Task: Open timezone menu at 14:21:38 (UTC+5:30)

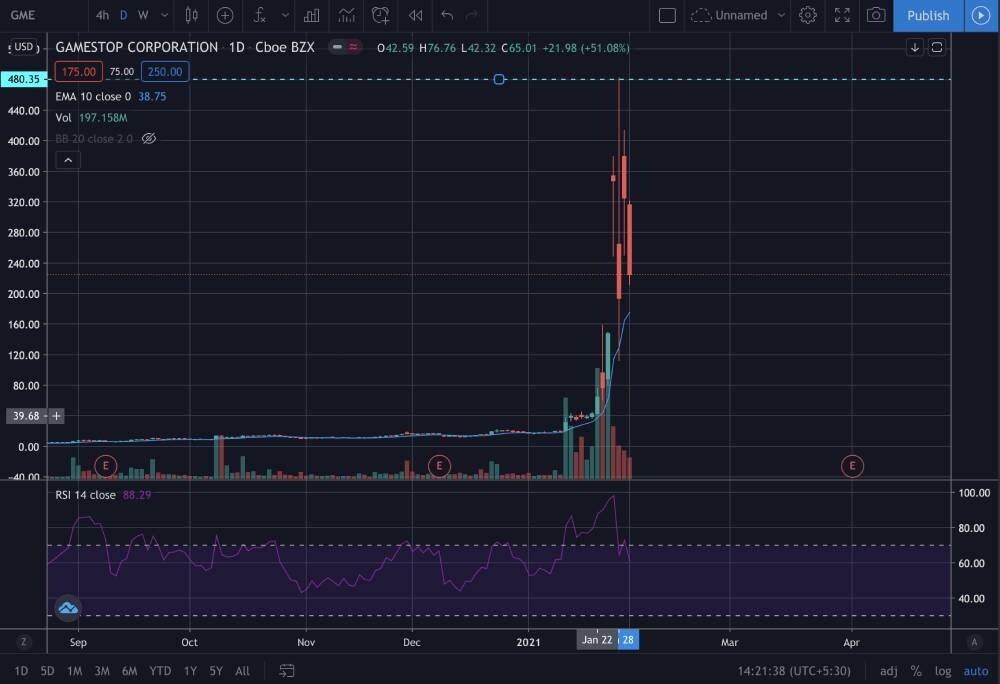Action: [x=794, y=671]
